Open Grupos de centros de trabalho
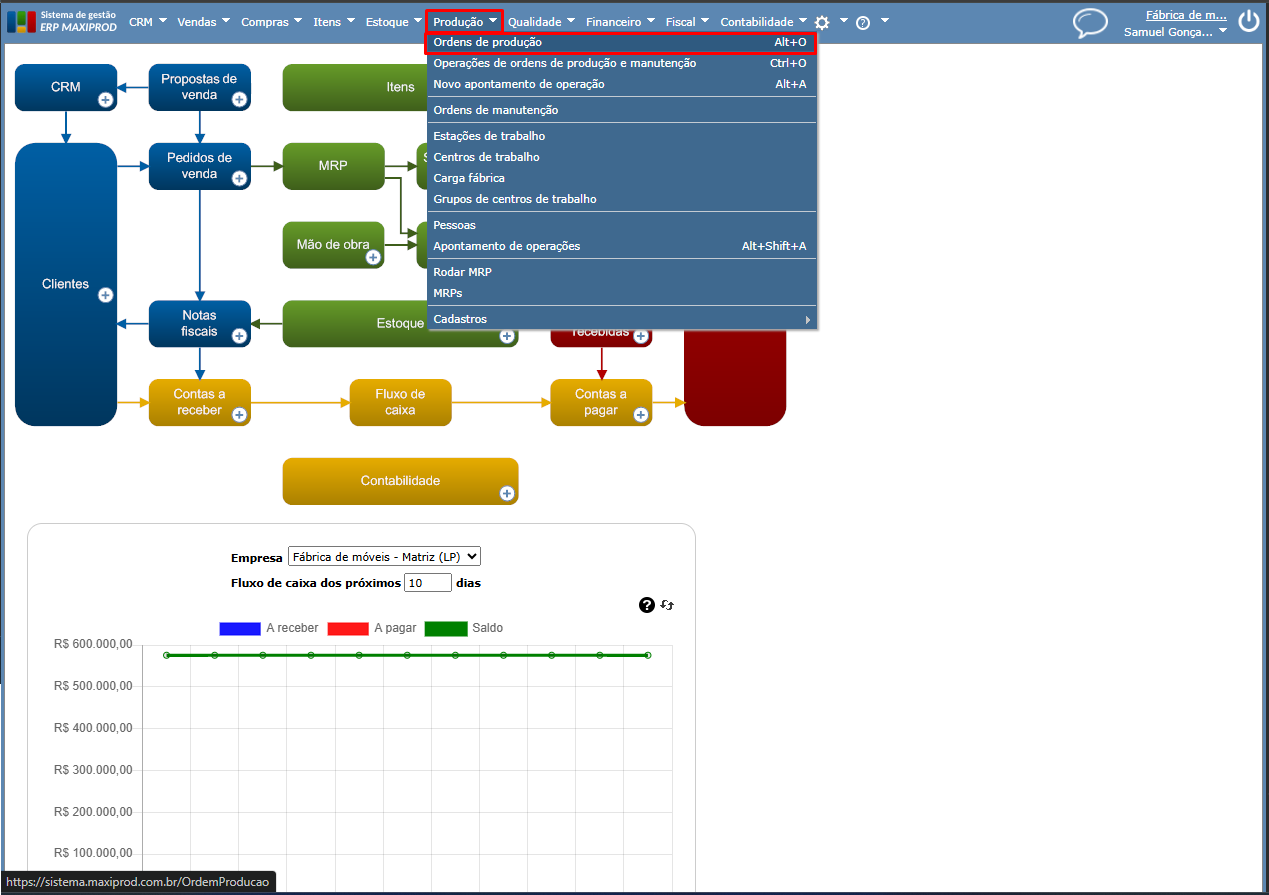1269x895 pixels. click(x=622, y=199)
